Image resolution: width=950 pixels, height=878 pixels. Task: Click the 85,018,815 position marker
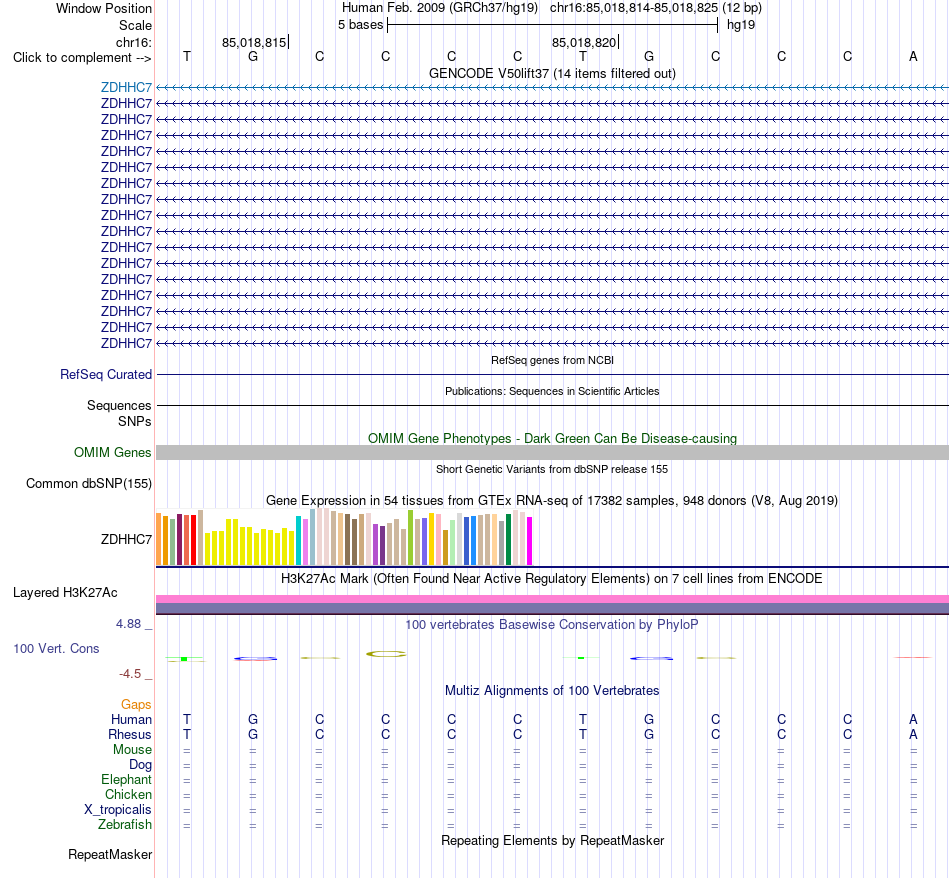click(254, 42)
